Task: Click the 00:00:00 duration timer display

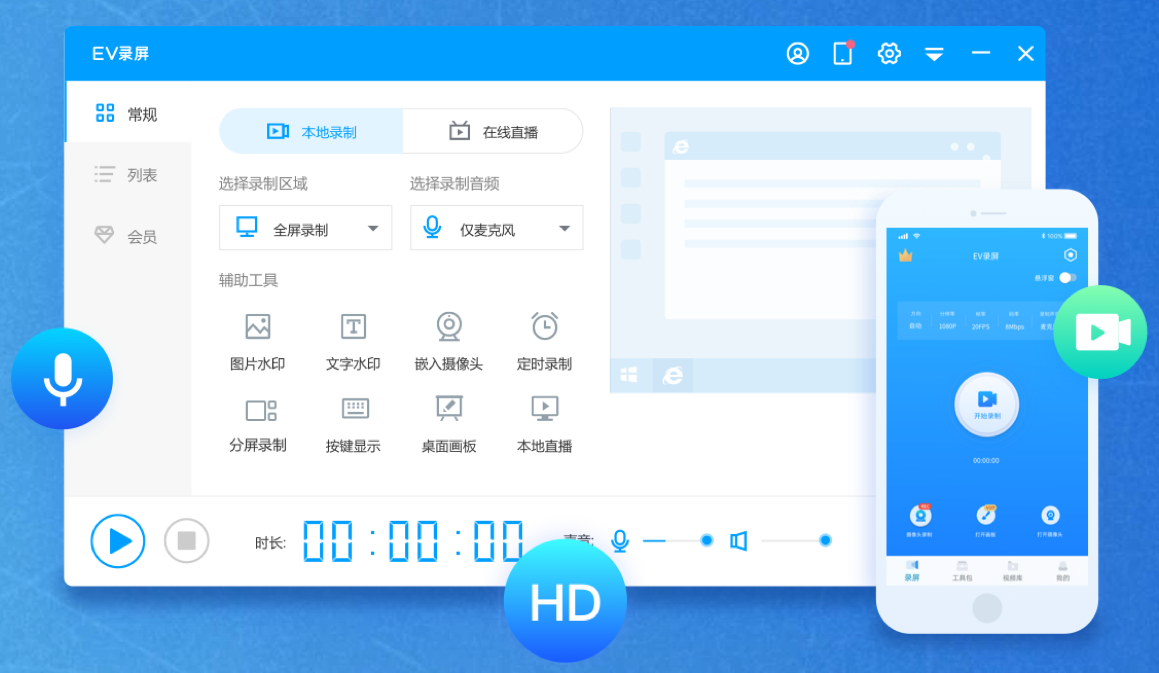Action: coord(413,541)
